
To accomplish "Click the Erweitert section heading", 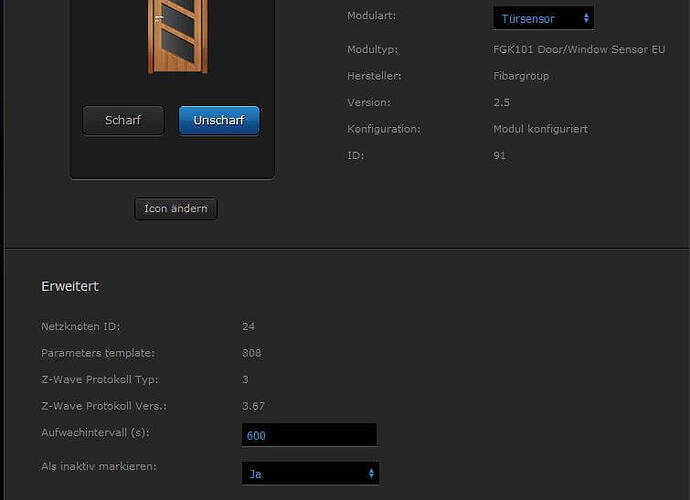I will (70, 286).
